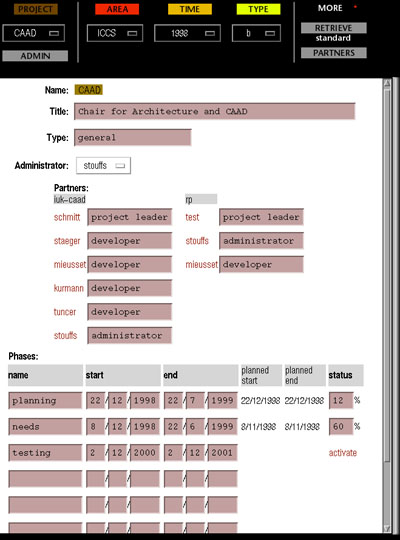
Task: Edit schmitt's project leader role field
Action: (130, 217)
